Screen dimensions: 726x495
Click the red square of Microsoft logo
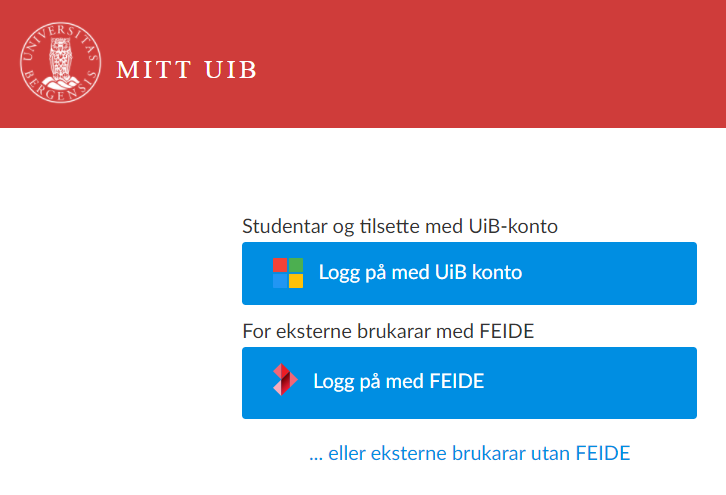pos(280,264)
